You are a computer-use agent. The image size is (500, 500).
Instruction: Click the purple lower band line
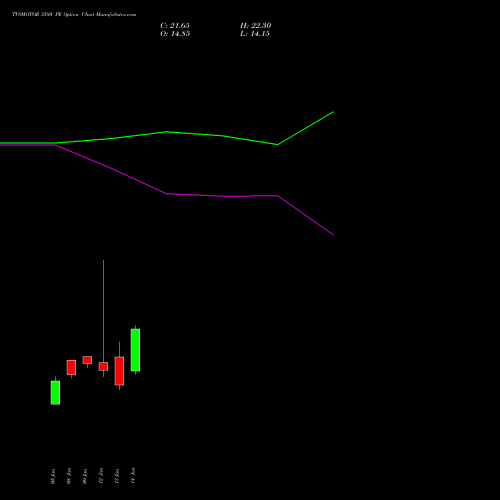point(167,194)
